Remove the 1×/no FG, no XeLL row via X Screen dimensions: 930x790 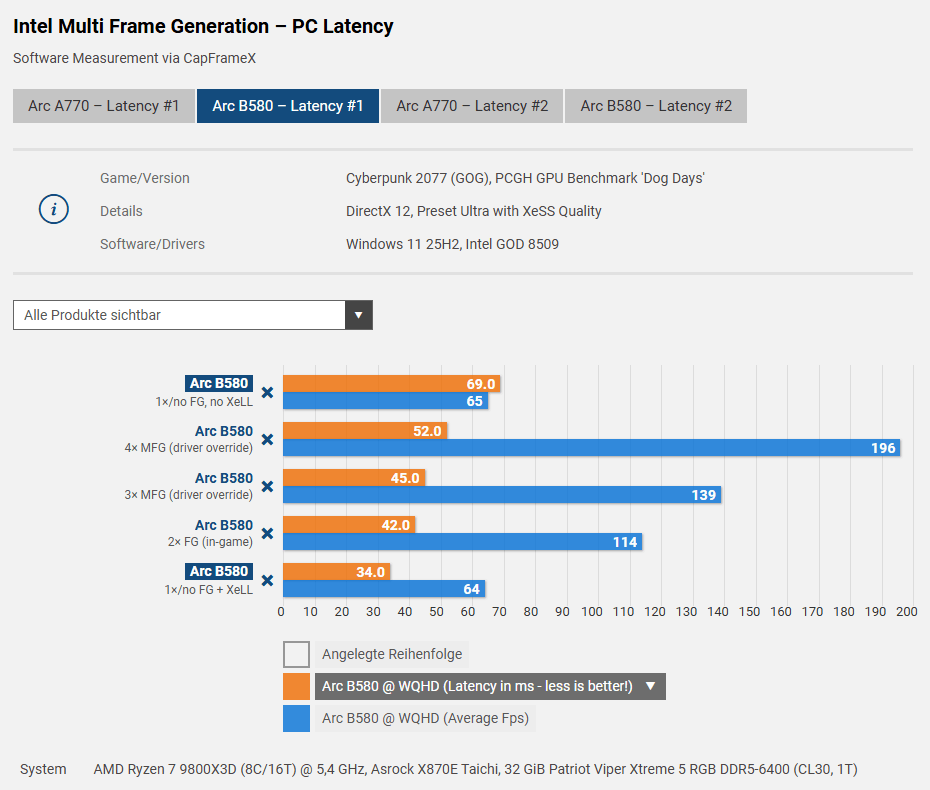[267, 393]
